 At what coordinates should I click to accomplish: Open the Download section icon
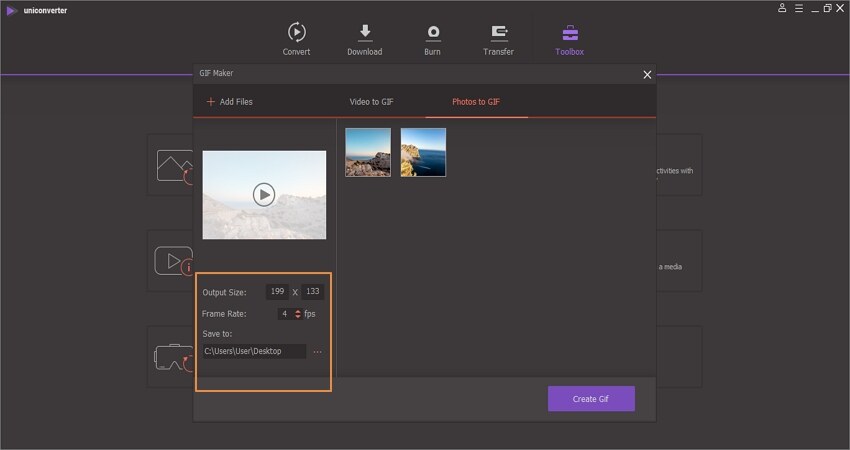tap(364, 32)
